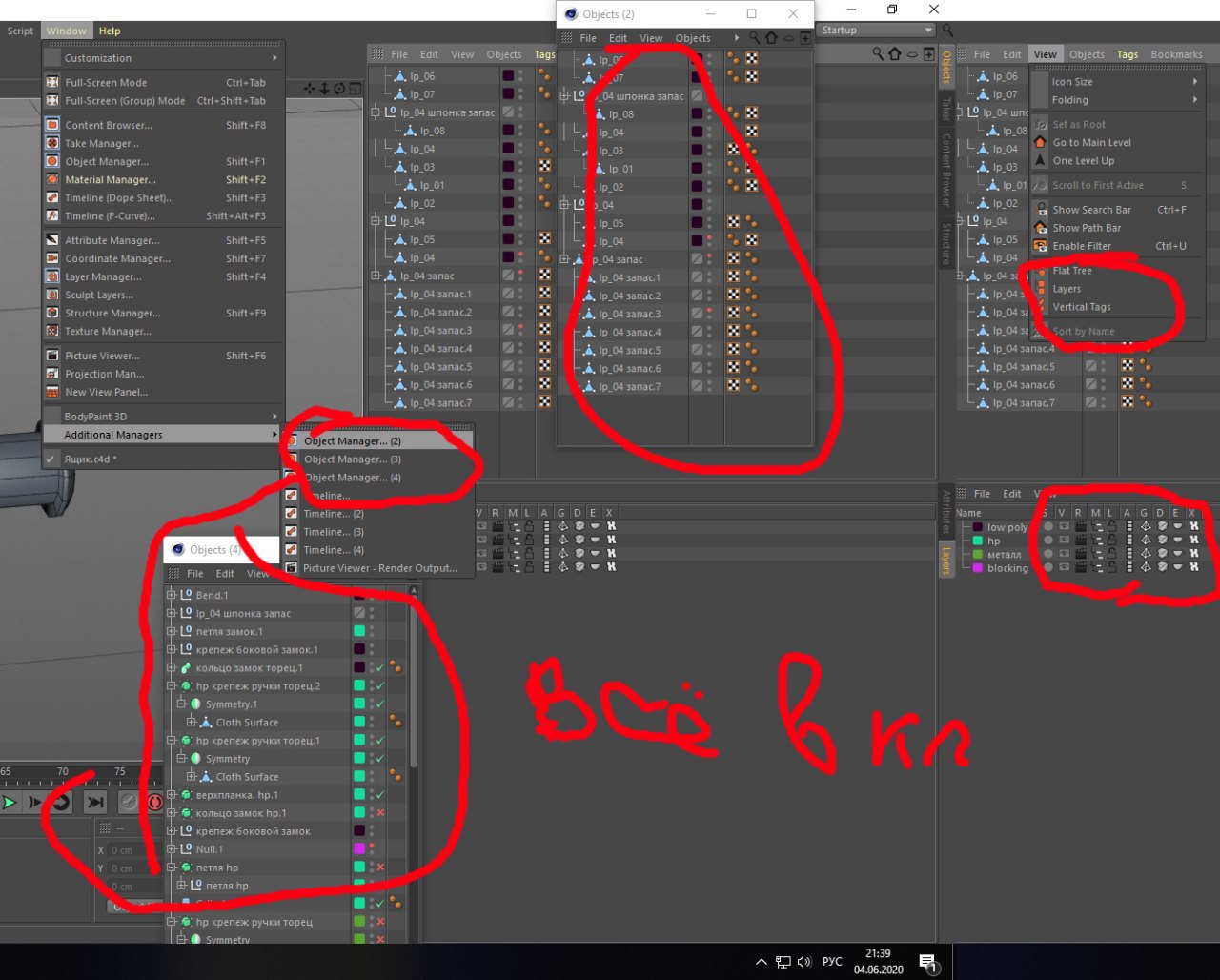Viewport: 1220px width, 980px height.
Task: Click Manager hierarchy icon for металл layer
Action: coord(1097,553)
